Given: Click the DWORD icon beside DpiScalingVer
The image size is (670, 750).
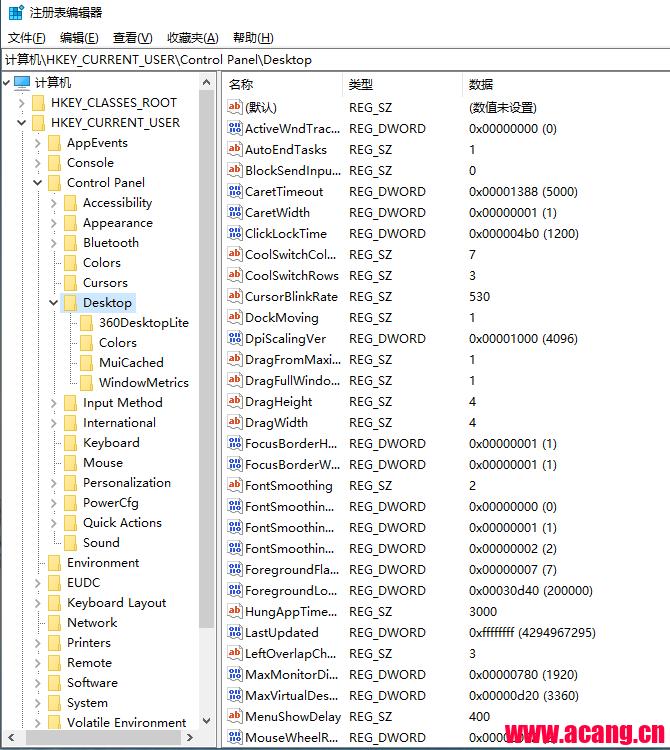Looking at the screenshot, I should click(234, 339).
